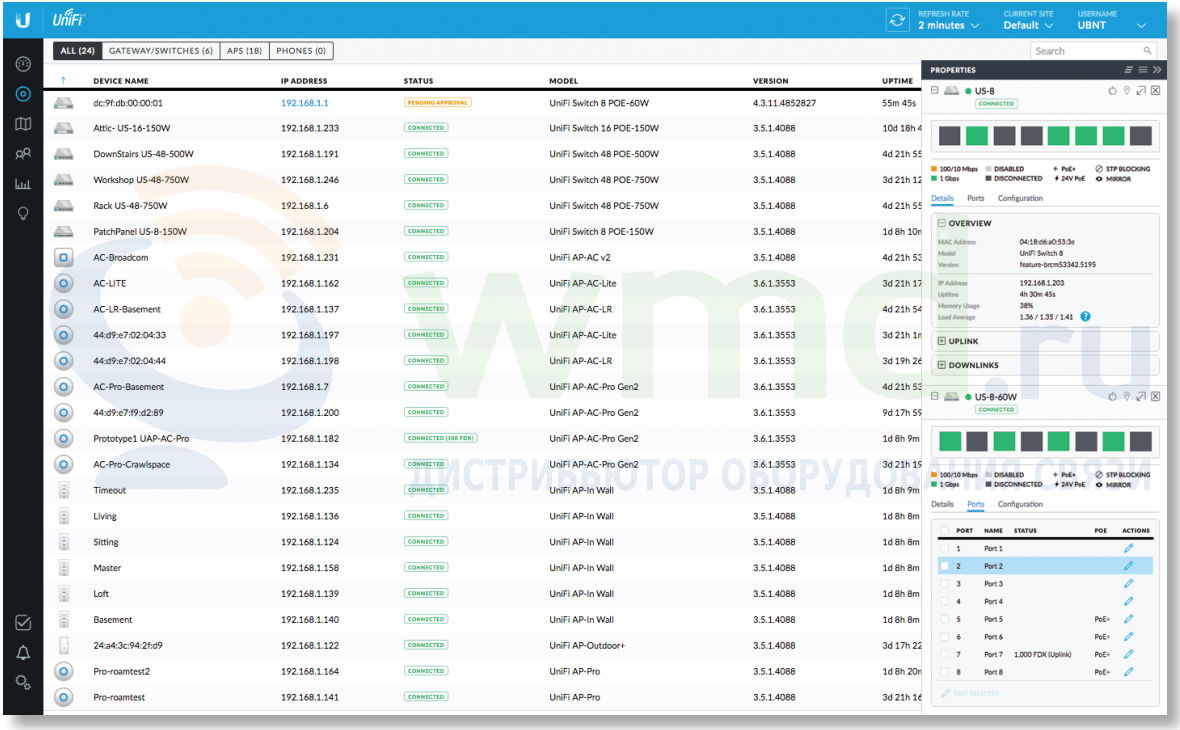Switch properties to list view icon
The width and height of the screenshot is (1180, 730).
[1142, 70]
